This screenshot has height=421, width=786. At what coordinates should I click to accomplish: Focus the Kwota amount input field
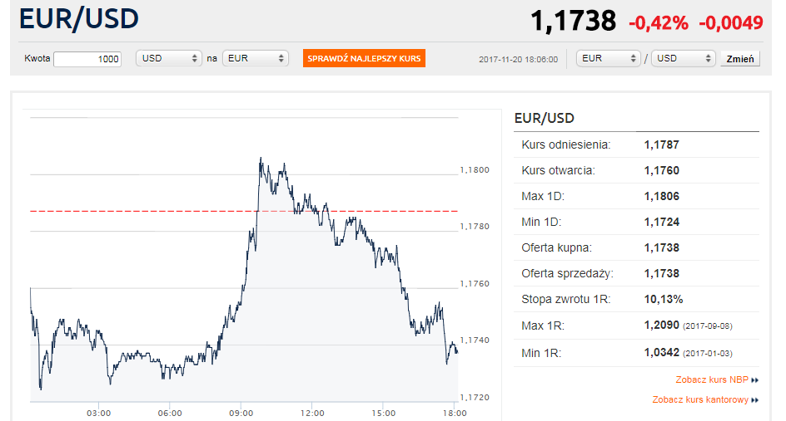[88, 59]
